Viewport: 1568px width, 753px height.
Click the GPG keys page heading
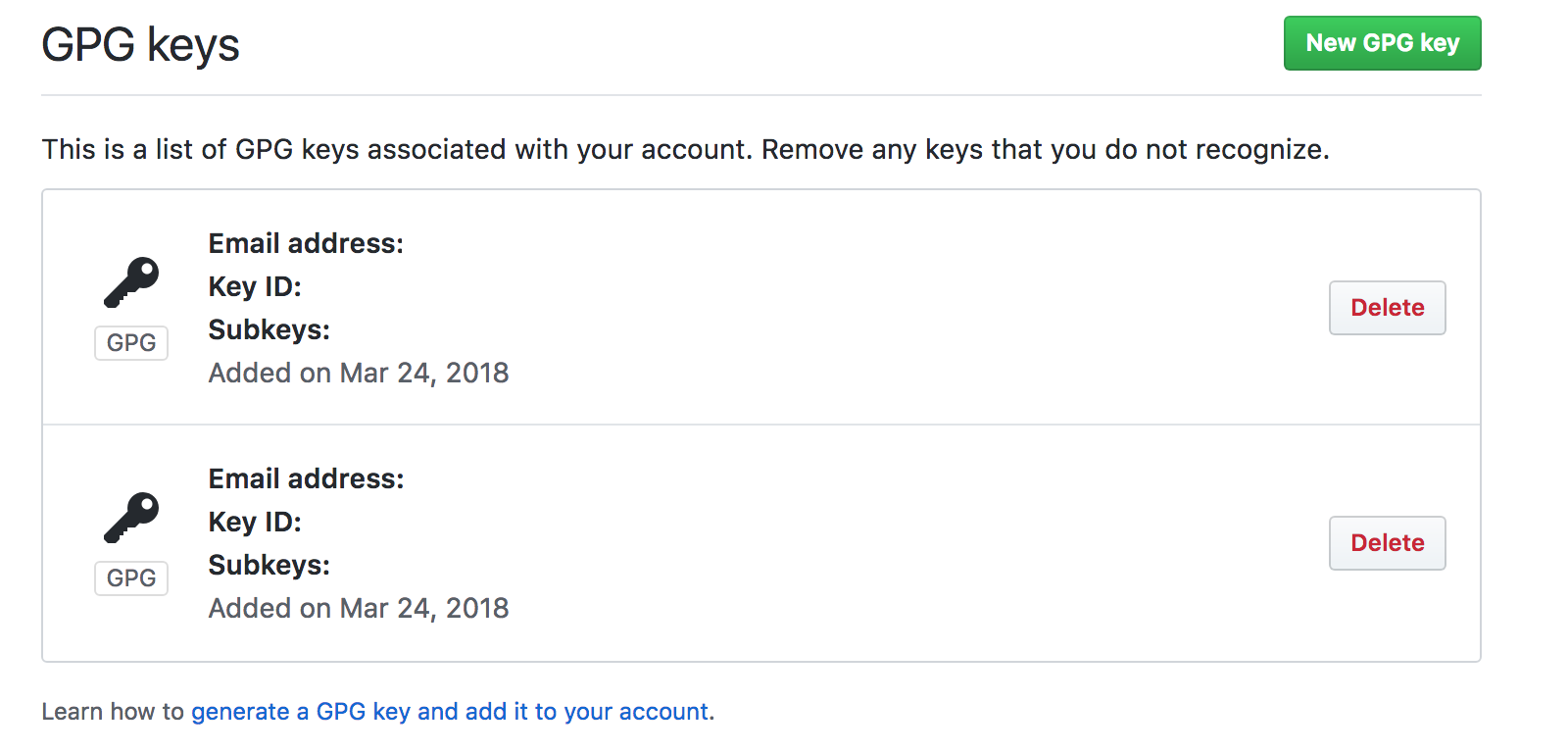[140, 45]
